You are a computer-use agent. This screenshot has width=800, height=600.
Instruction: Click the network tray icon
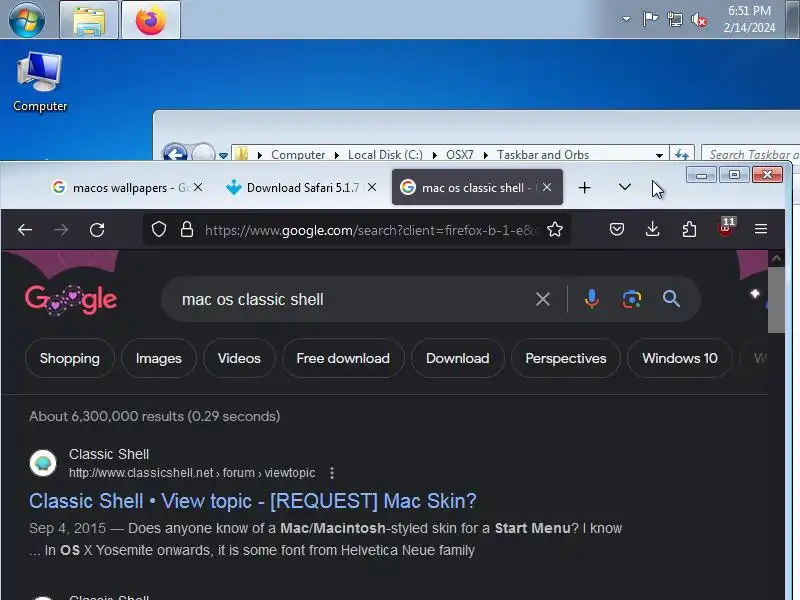click(x=674, y=19)
